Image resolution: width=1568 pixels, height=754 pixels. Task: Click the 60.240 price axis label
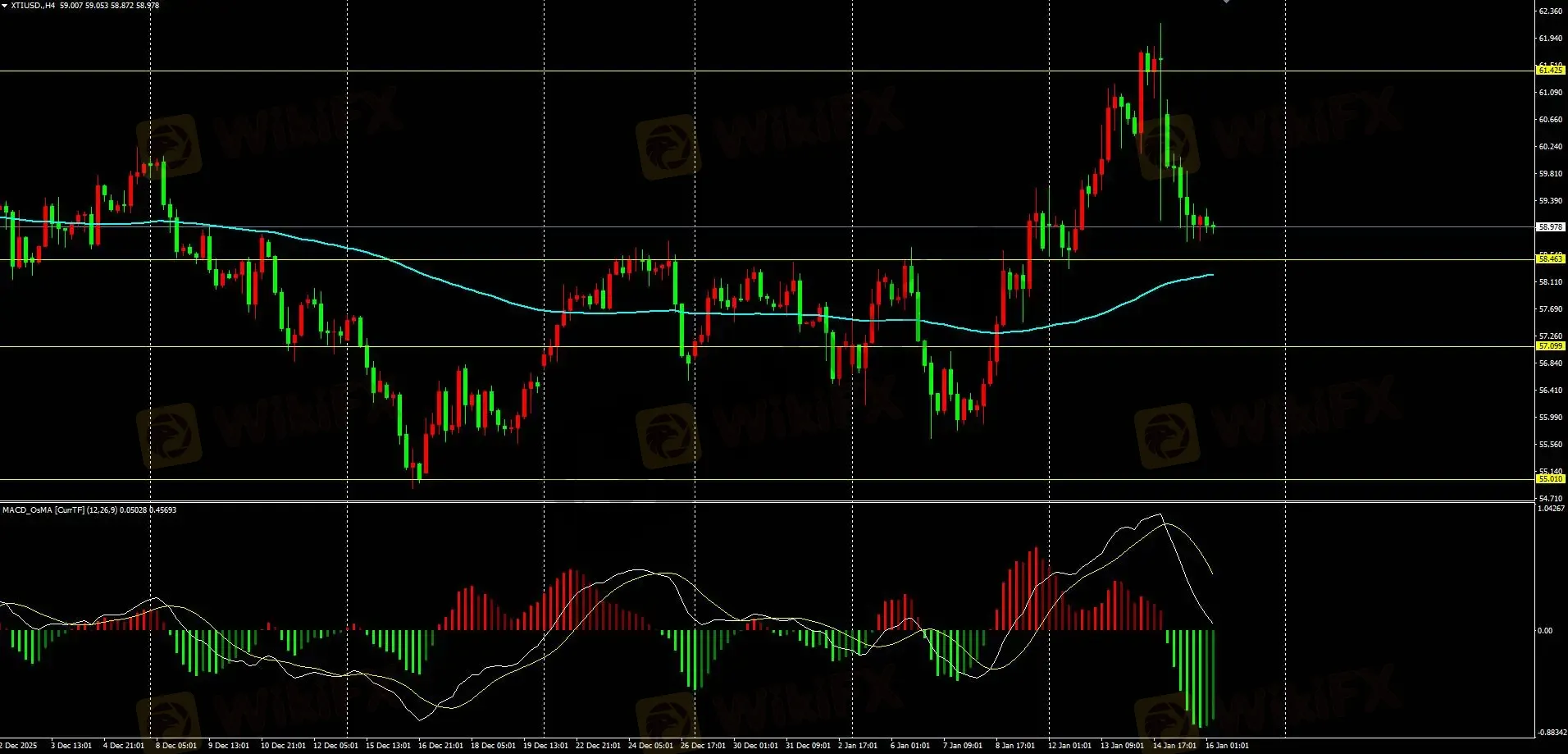point(1551,147)
